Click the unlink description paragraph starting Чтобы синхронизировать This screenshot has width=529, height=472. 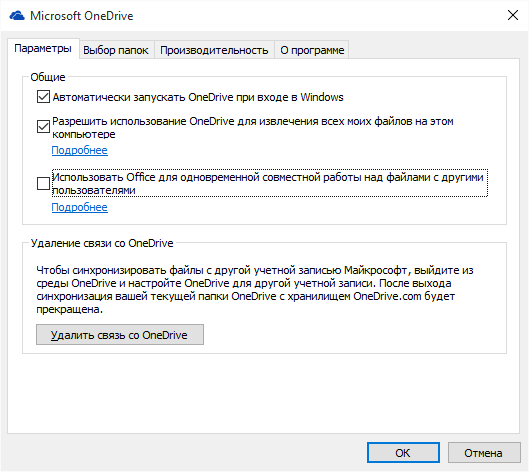[255, 289]
